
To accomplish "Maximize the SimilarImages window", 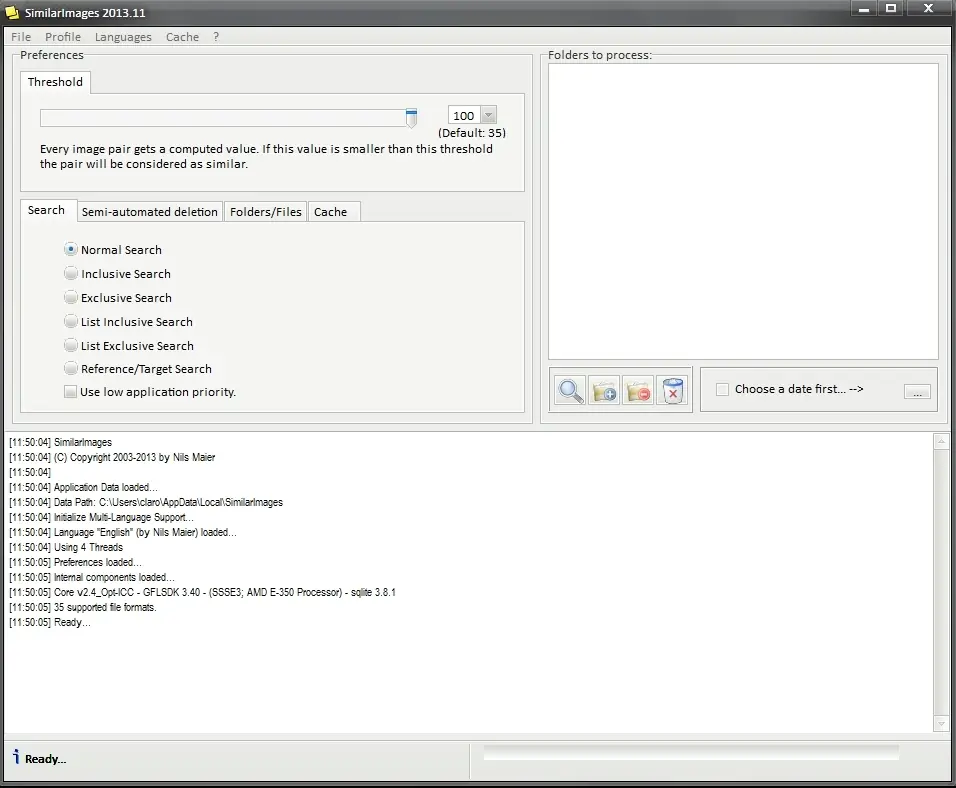I will [891, 9].
